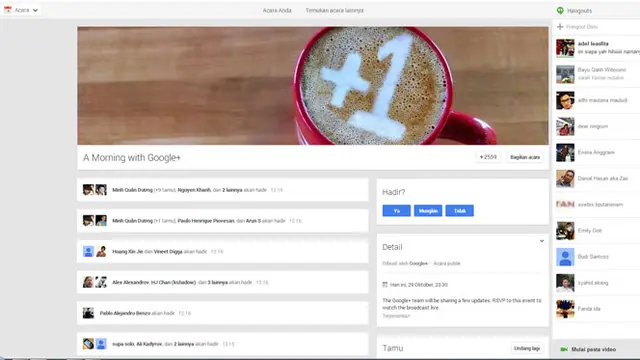Viewport: 640px width, 360px height.
Task: Open Ali Kadyrov's name link
Action: 148,344
